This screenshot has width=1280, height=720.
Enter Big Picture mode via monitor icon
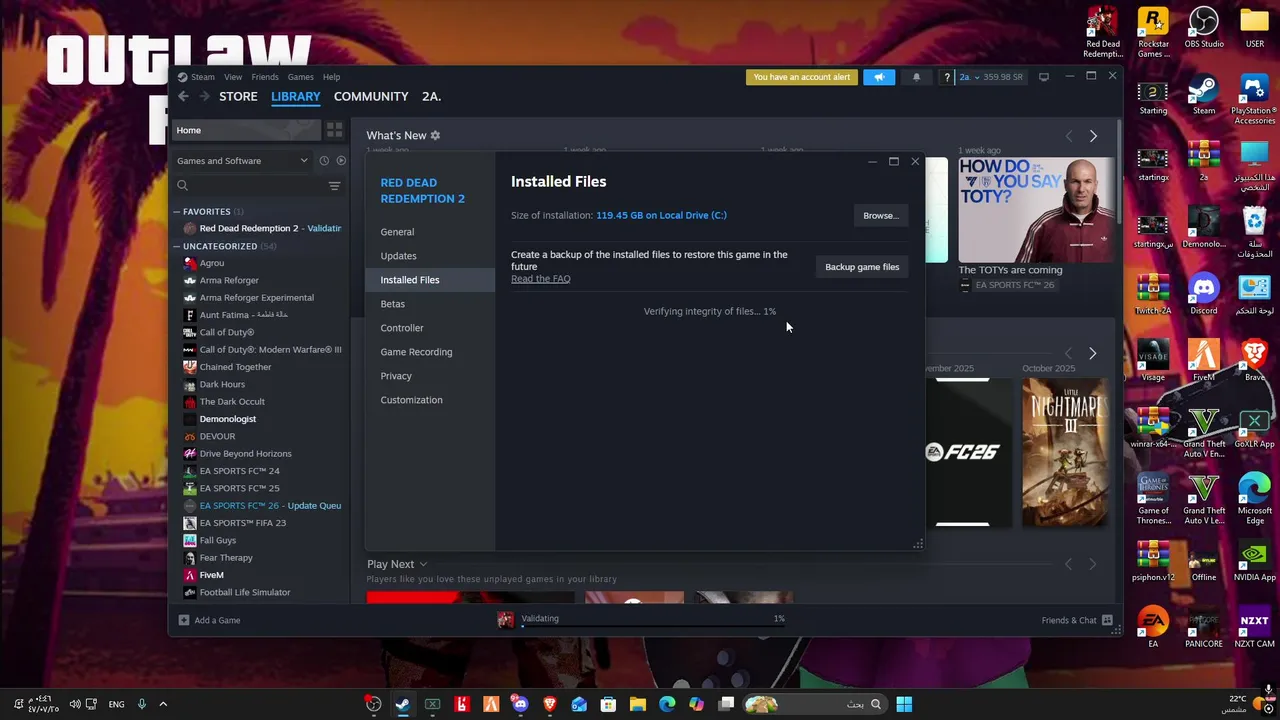point(1044,77)
